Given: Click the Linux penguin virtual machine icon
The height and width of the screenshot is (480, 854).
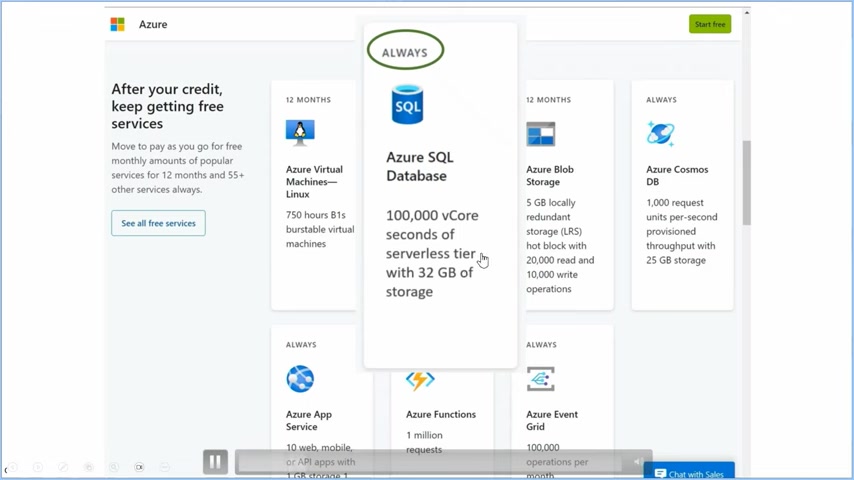Looking at the screenshot, I should (x=300, y=133).
